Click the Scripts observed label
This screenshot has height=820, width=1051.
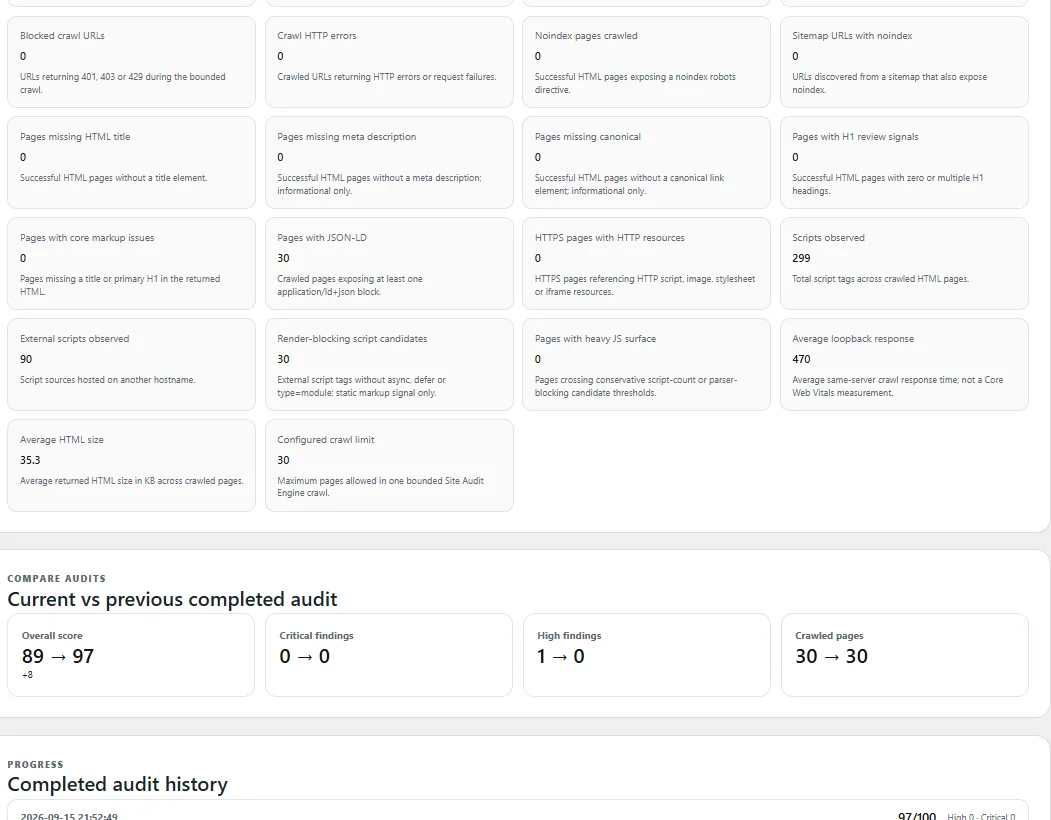coord(828,237)
